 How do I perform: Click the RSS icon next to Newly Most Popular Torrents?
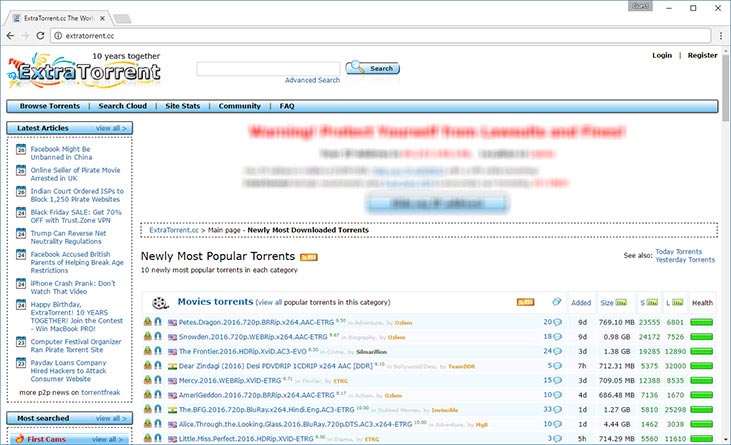(309, 257)
